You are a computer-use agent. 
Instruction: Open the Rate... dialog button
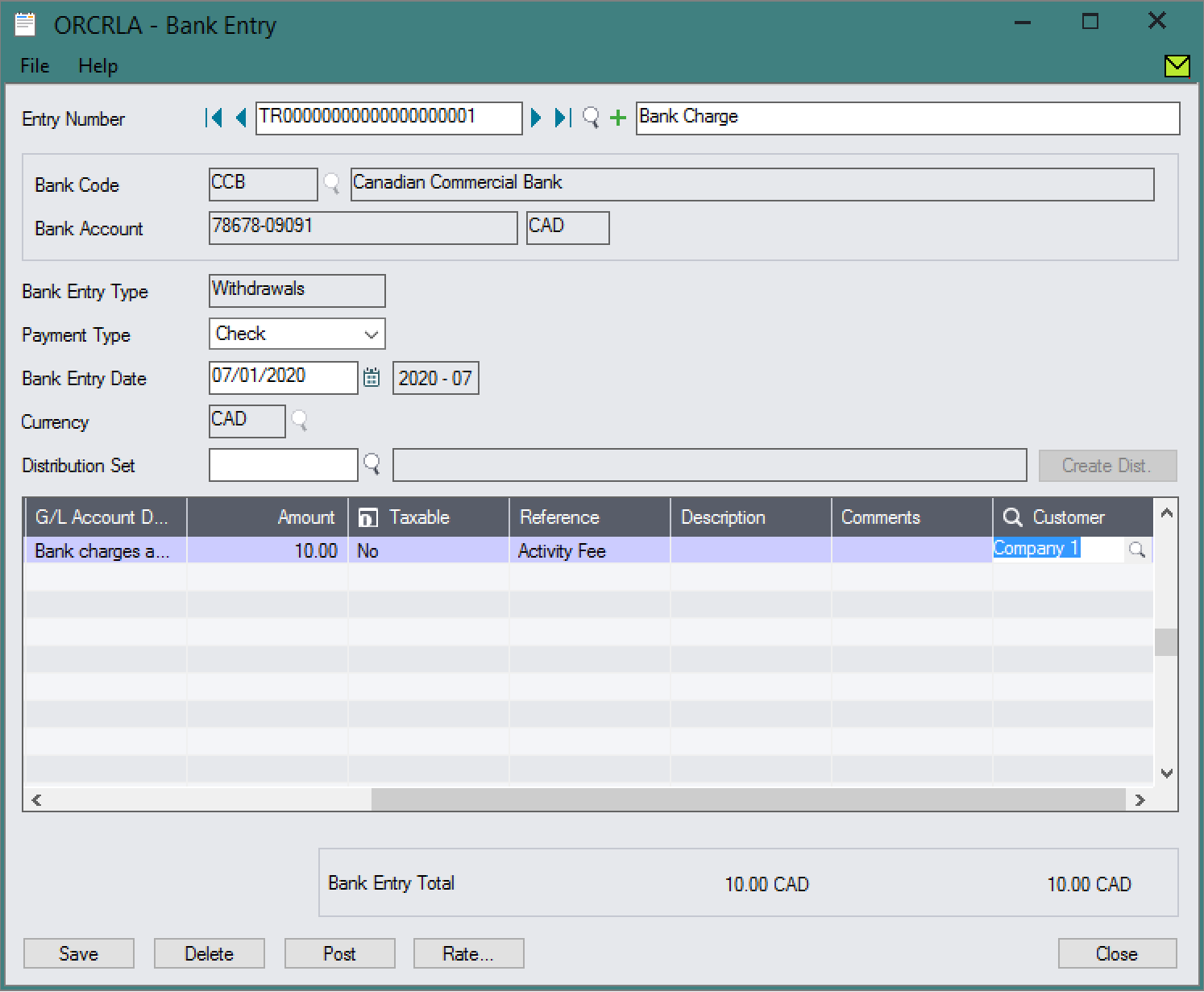click(468, 953)
